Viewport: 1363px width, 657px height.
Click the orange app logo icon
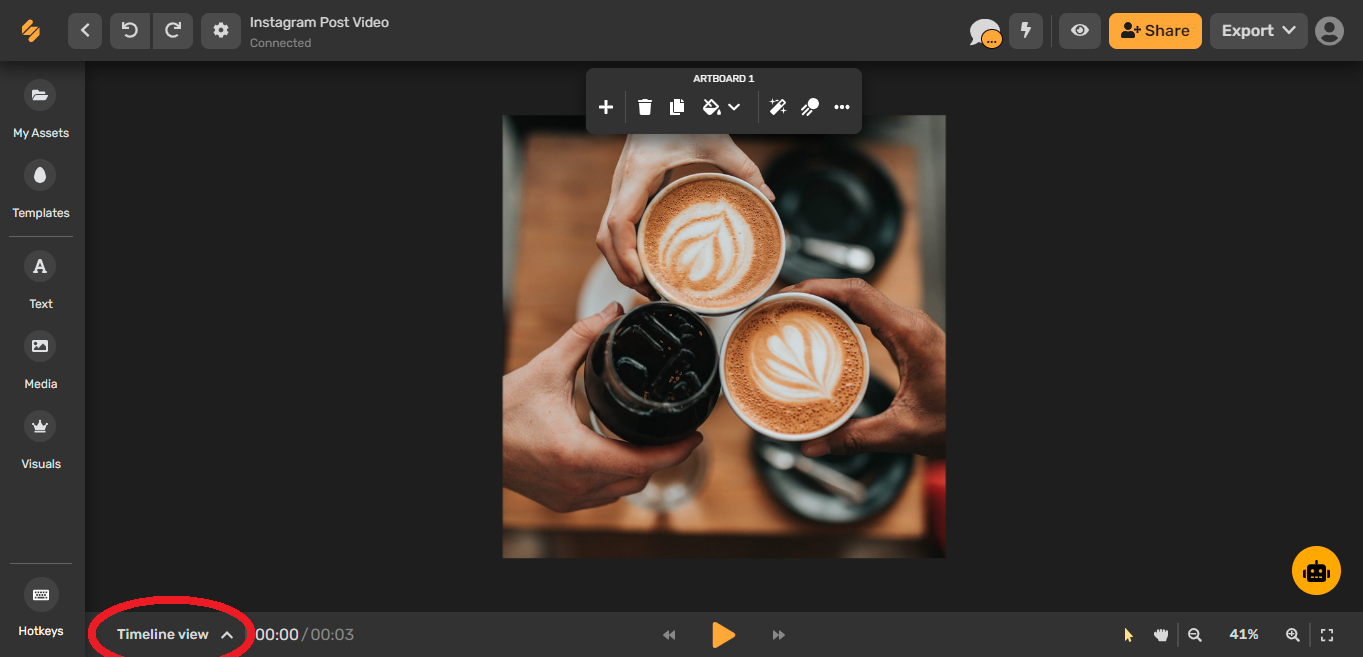(x=30, y=31)
